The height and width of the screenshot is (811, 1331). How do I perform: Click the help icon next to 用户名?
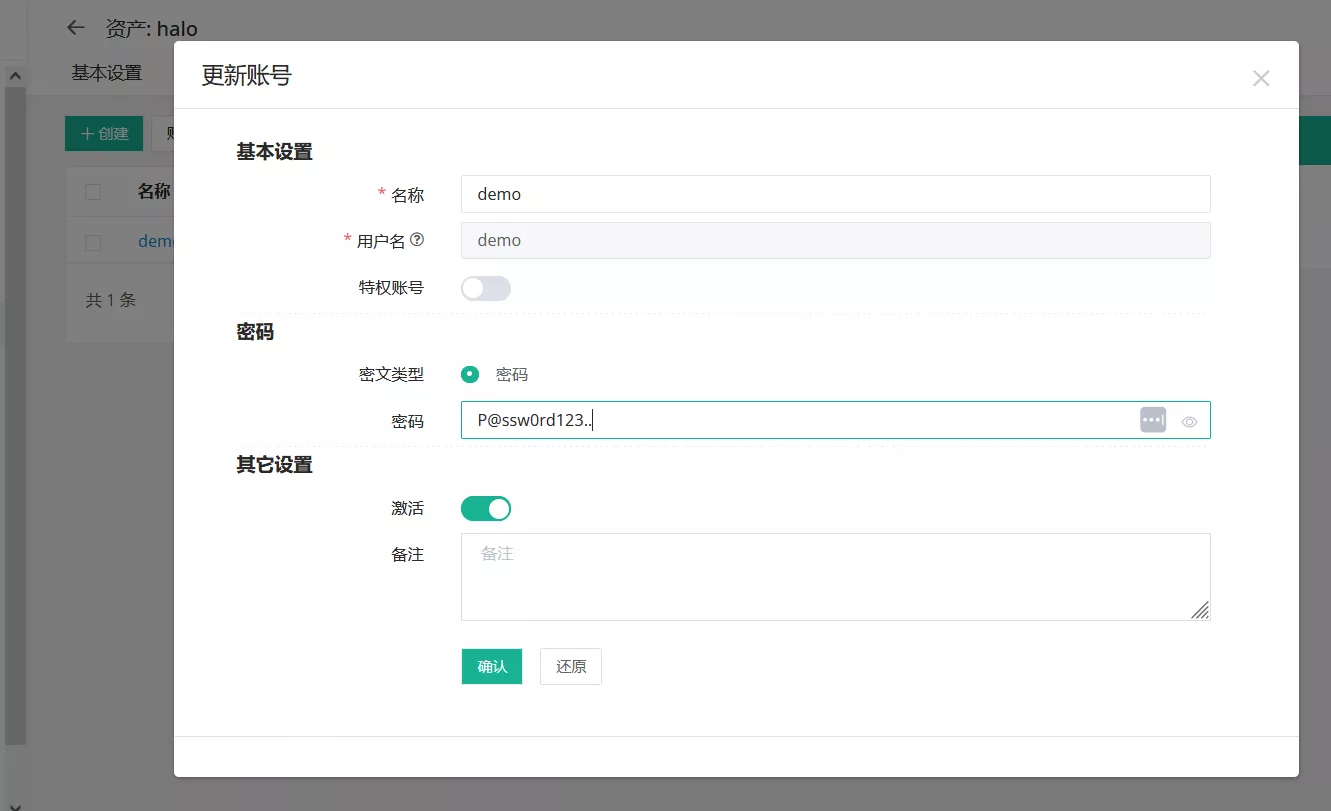coord(417,240)
